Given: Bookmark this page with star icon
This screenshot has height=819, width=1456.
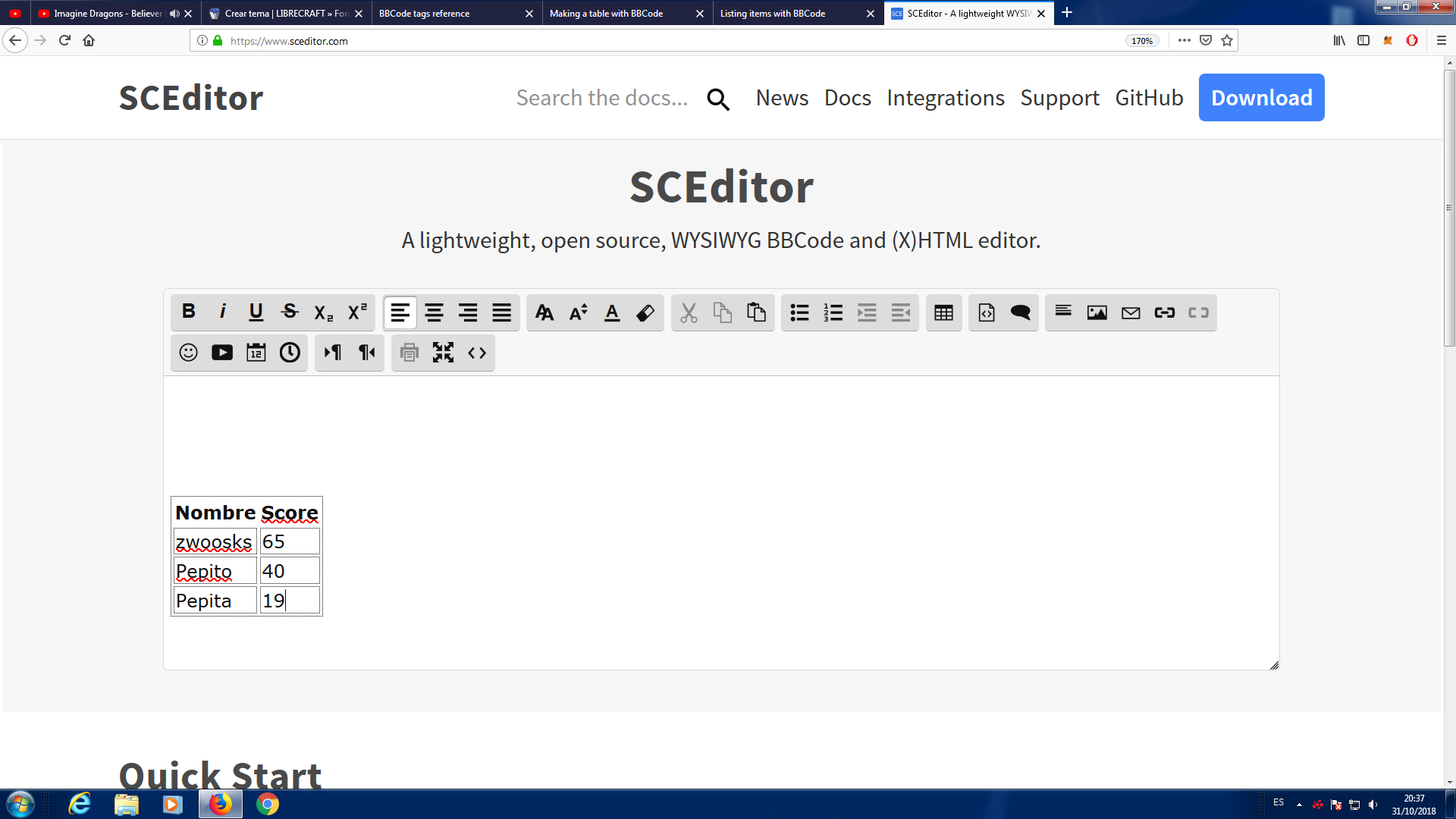Looking at the screenshot, I should pos(1227,40).
